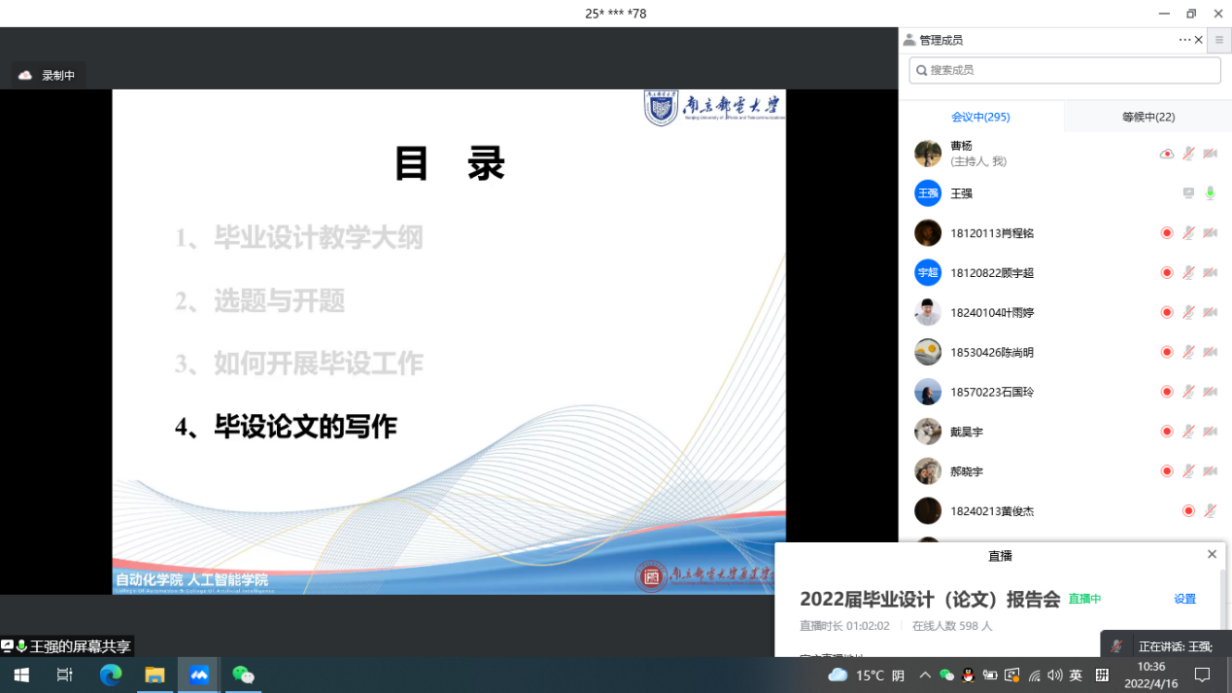Toggle the camera icon for 18120113肖程铭
The width and height of the screenshot is (1232, 693).
click(1210, 233)
